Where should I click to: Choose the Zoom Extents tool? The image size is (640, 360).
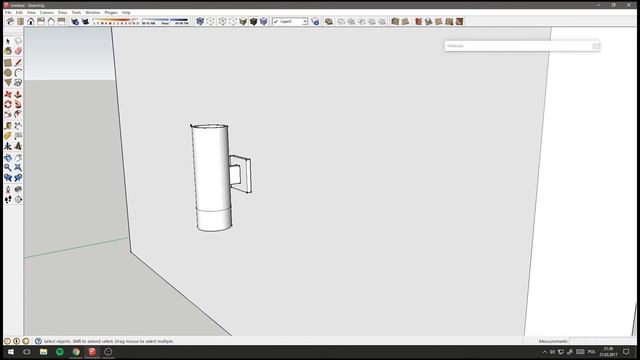[x=18, y=167]
